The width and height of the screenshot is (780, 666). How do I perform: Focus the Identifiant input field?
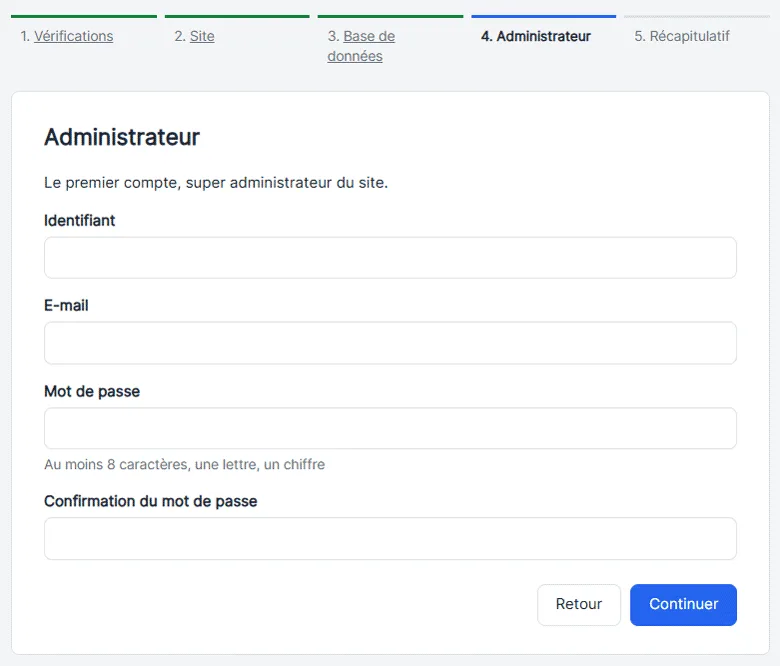point(390,258)
